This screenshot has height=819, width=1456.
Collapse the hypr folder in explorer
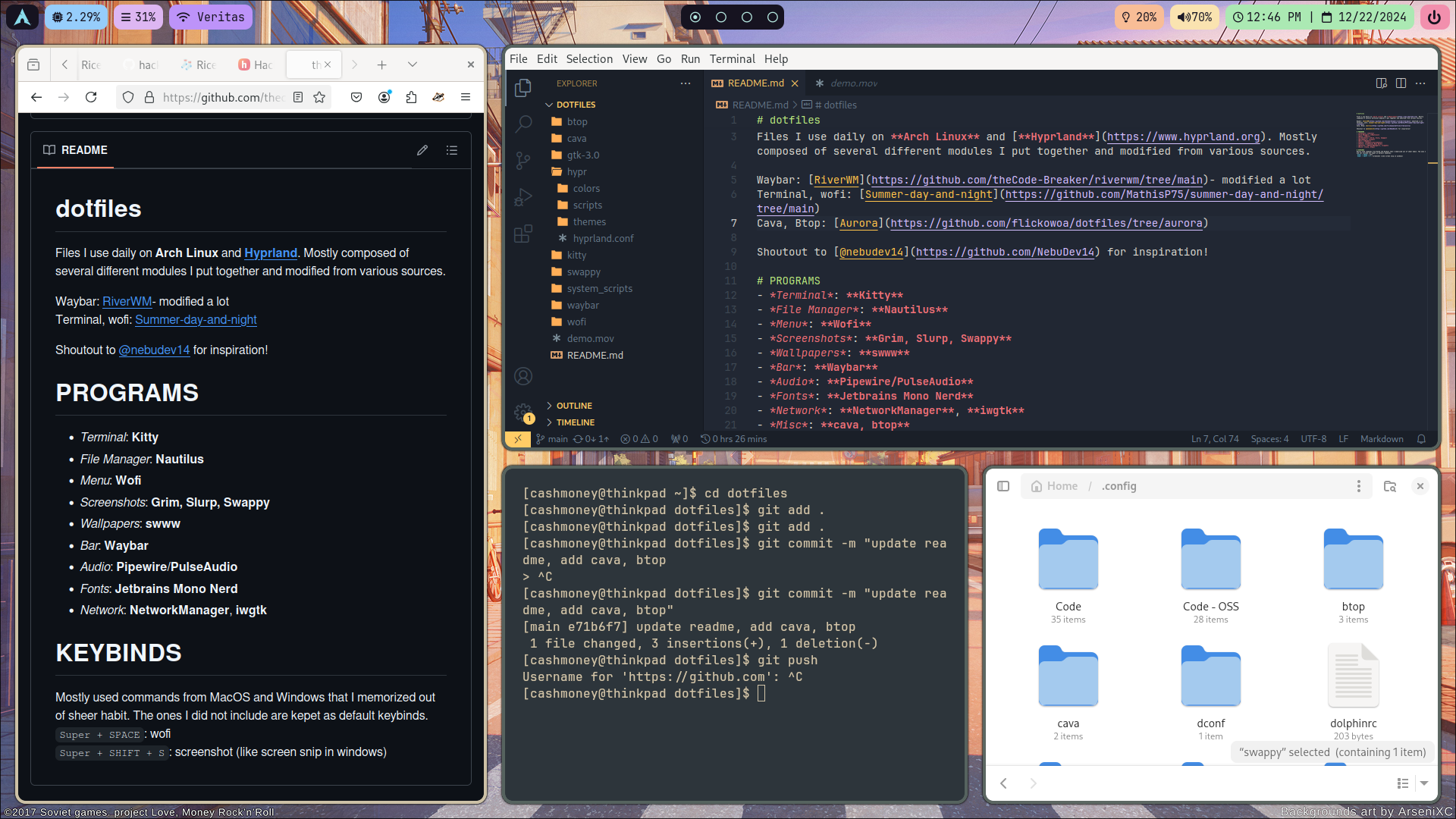point(576,172)
